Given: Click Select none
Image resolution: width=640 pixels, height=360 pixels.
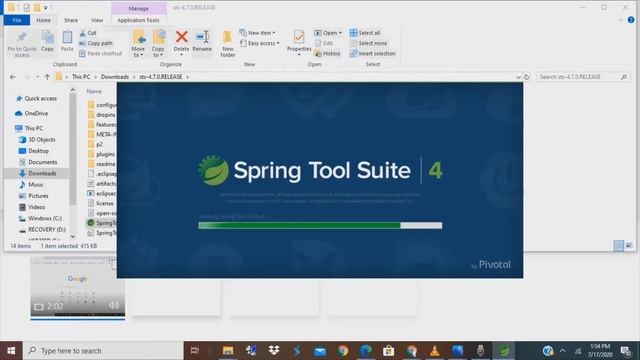Looking at the screenshot, I should click(x=368, y=43).
